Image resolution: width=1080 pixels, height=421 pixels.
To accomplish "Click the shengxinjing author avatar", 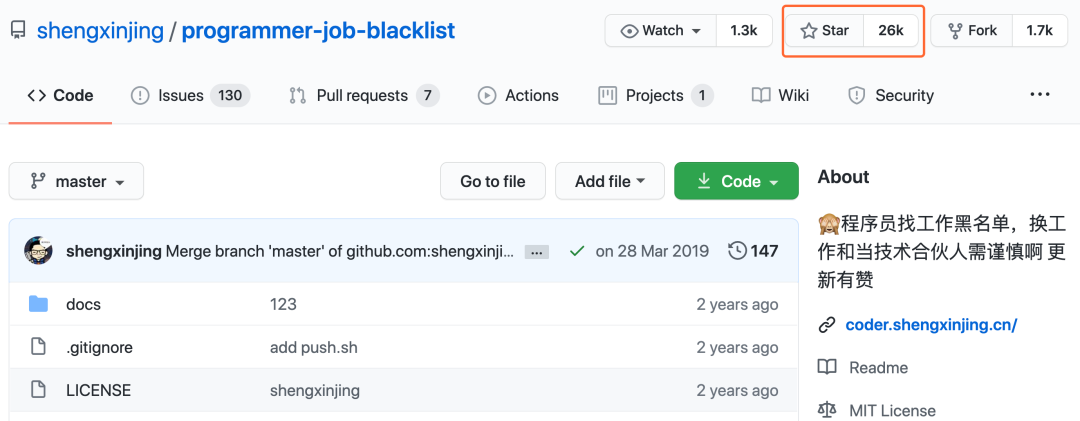I will point(39,251).
